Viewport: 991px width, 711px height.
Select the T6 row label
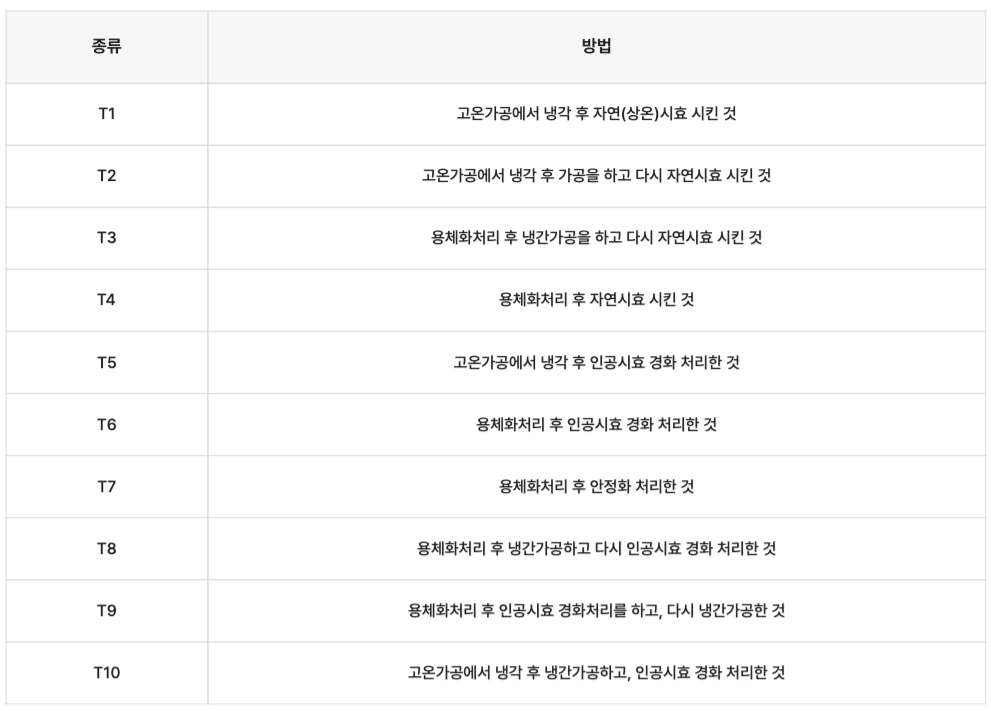click(106, 424)
